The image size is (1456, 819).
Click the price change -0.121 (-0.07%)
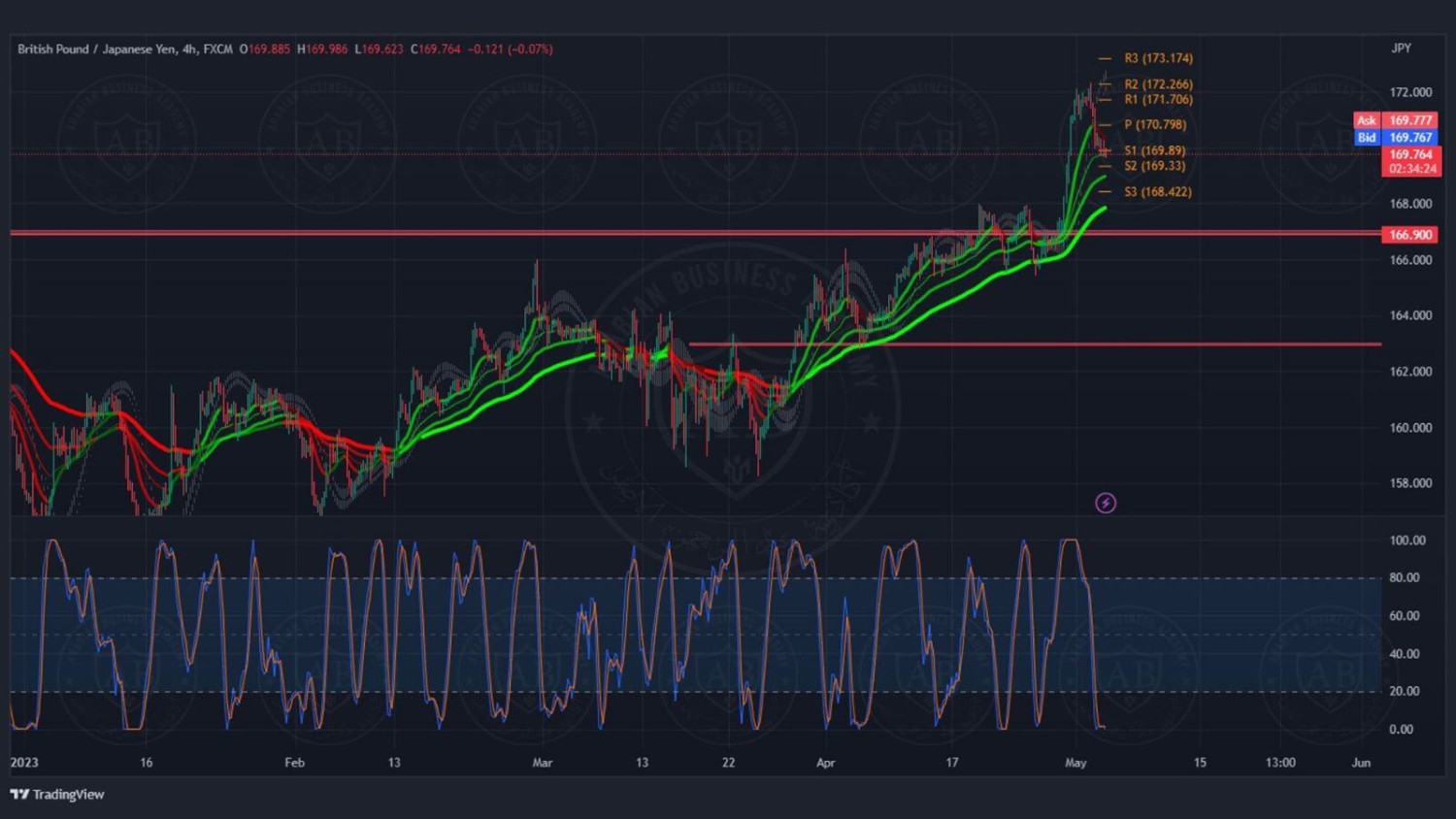tap(511, 49)
